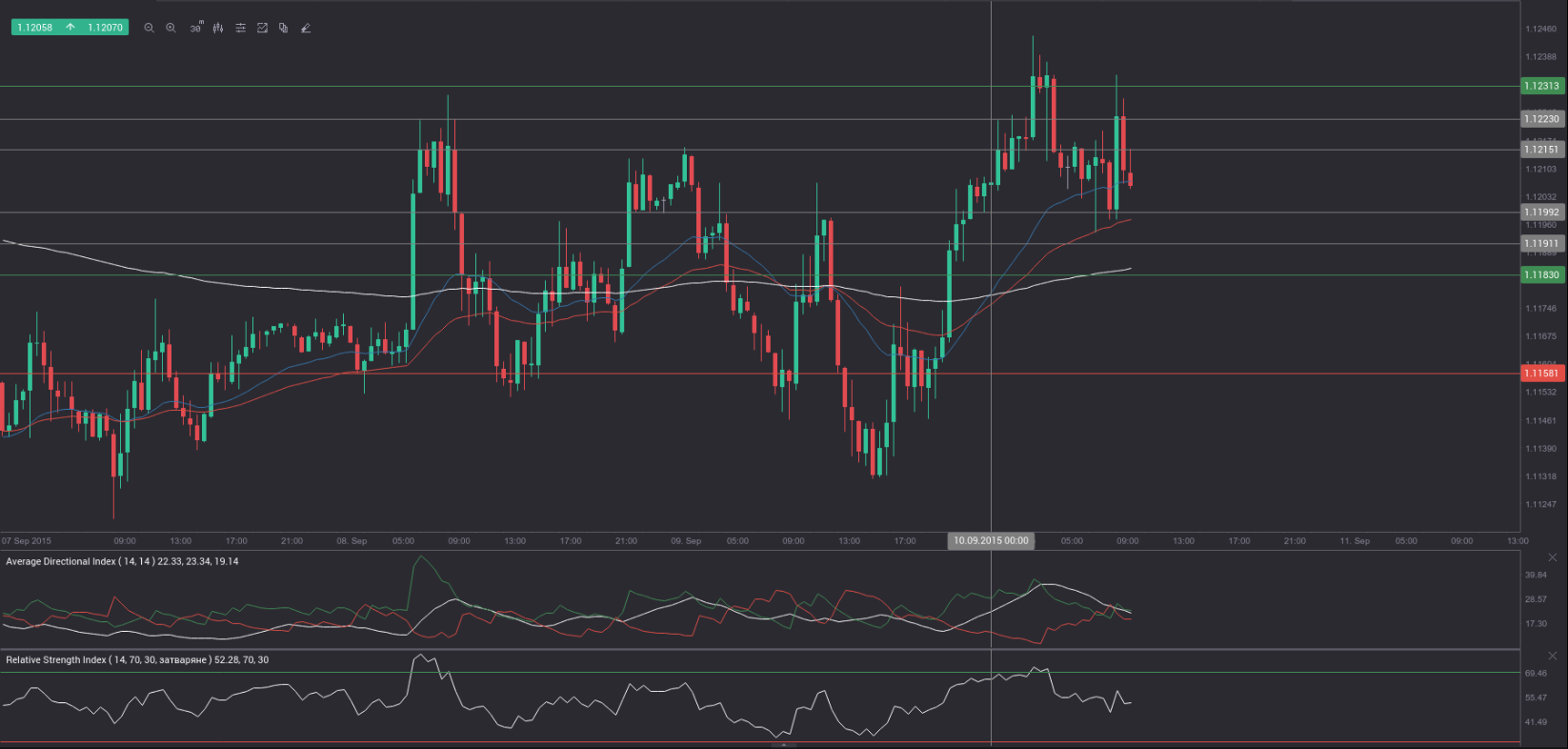
Task: Select the drawing pencil tool
Action: coord(306,28)
